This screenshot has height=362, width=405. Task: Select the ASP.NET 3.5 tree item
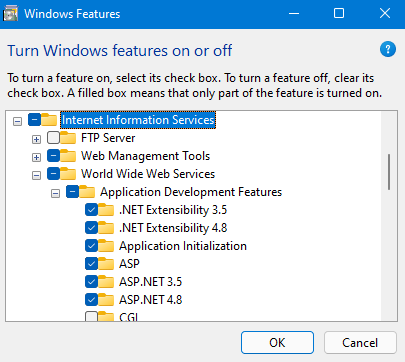pyautogui.click(x=150, y=282)
